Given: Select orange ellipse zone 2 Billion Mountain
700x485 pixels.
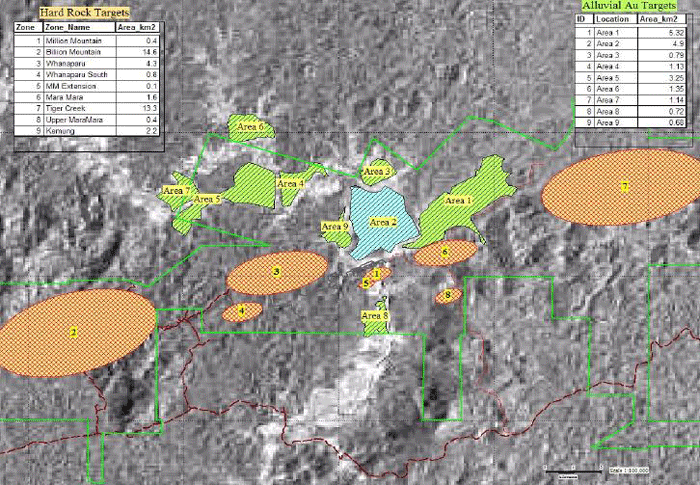Looking at the screenshot, I should (x=74, y=329).
